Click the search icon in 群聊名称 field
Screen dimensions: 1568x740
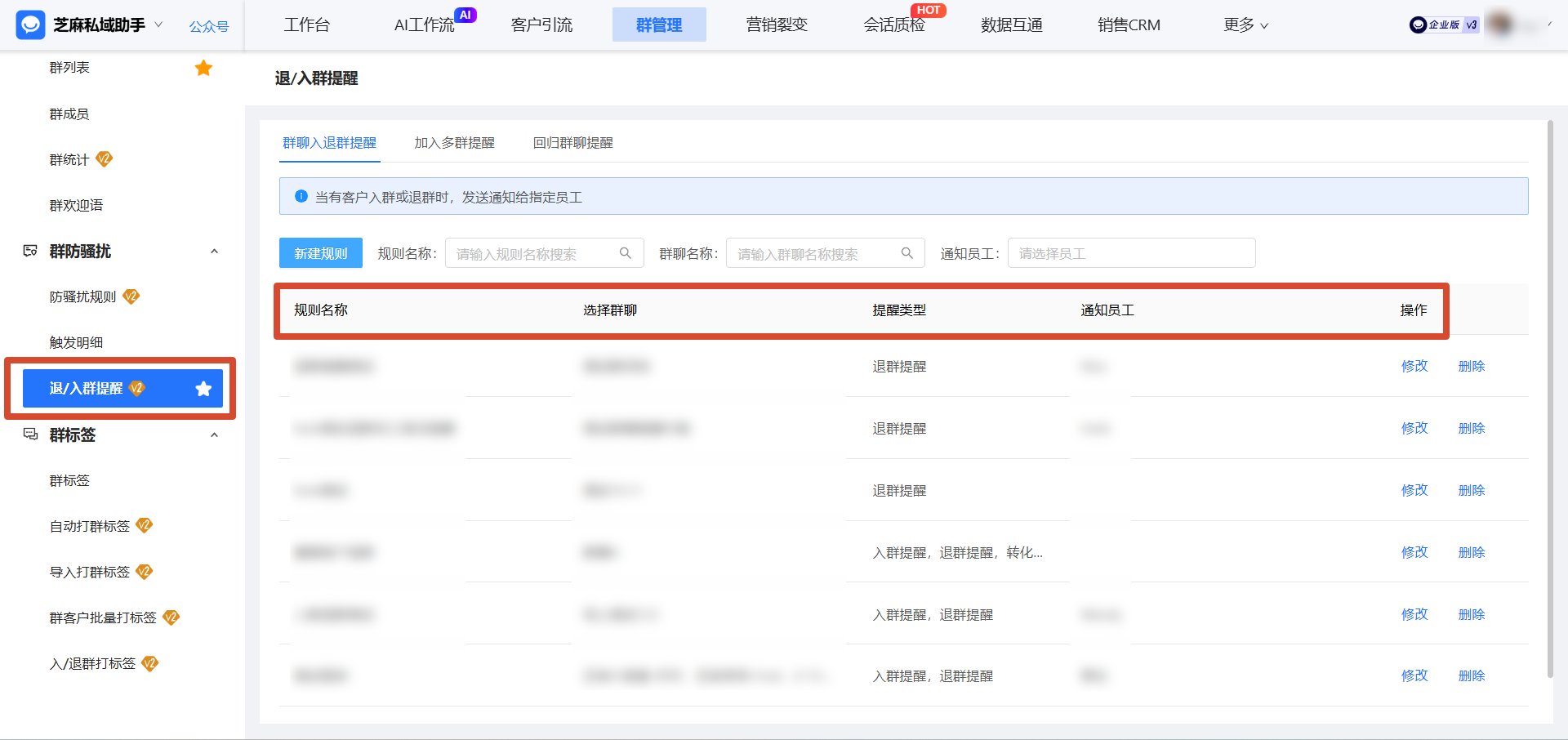click(907, 253)
